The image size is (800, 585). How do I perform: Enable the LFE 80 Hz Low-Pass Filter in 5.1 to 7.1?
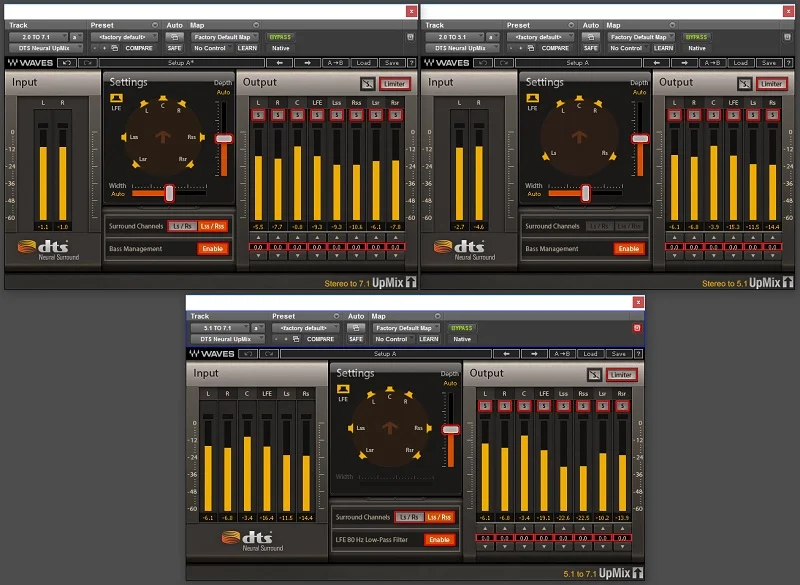439,540
